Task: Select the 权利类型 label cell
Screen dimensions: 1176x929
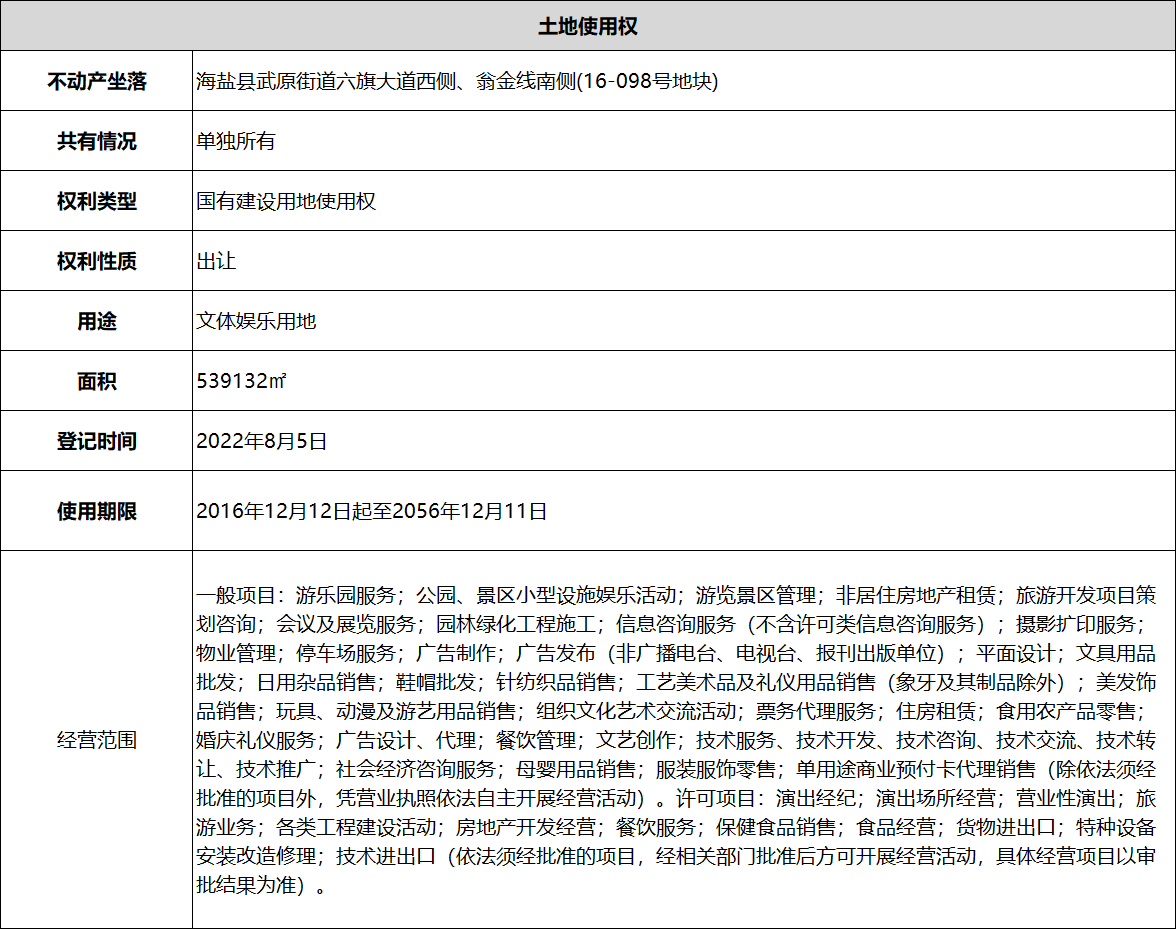Action: pos(97,201)
